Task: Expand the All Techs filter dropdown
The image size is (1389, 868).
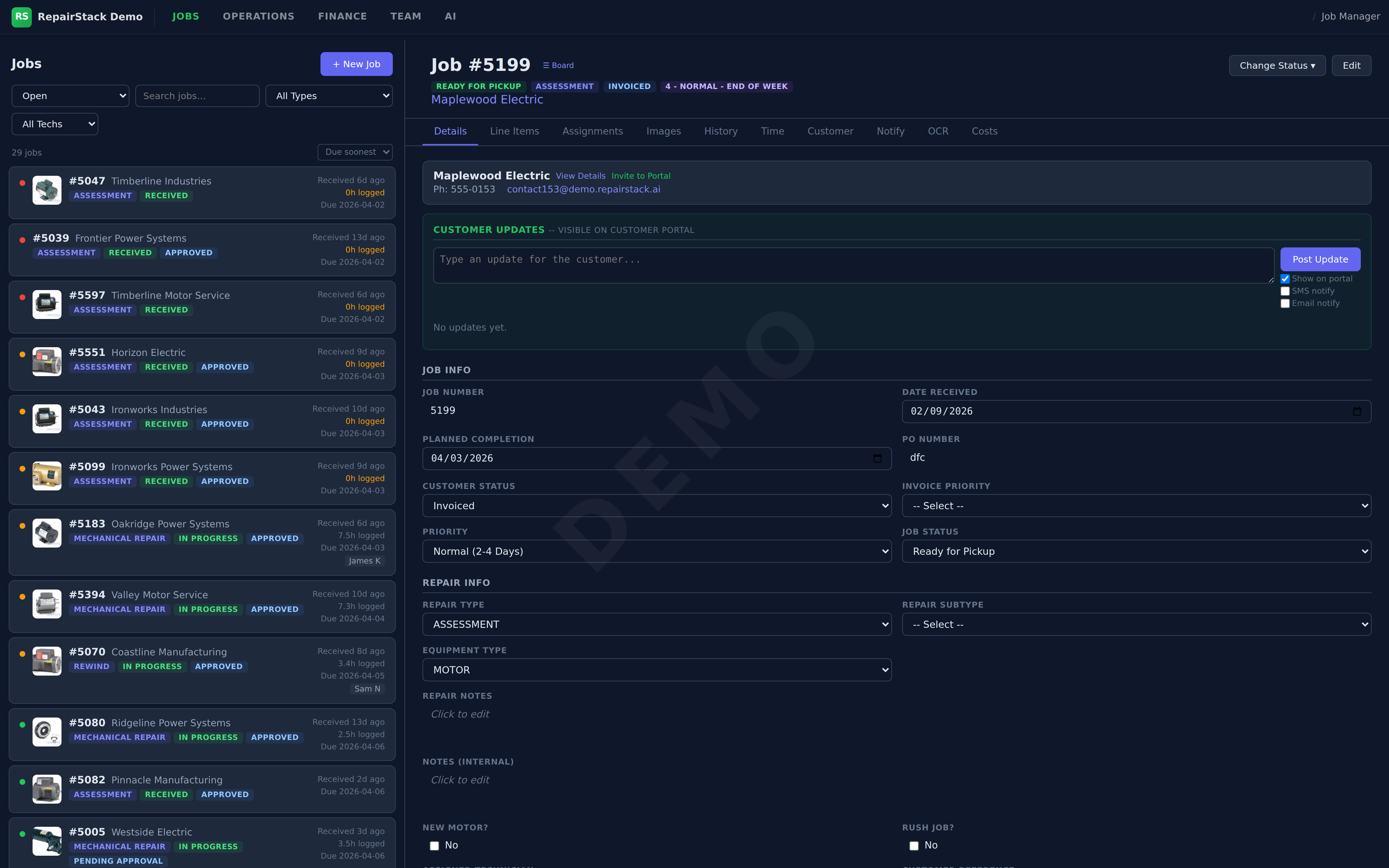Action: (x=55, y=124)
